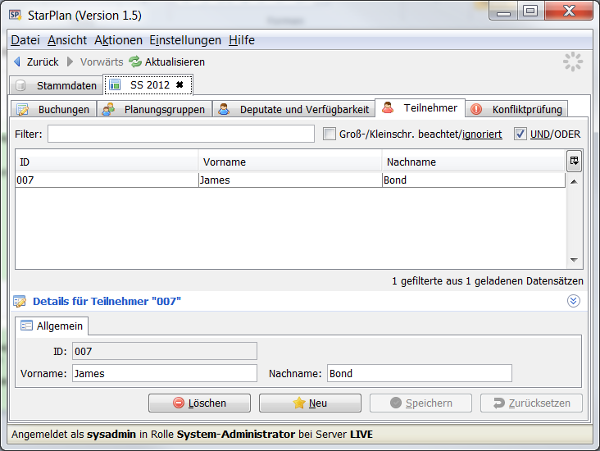Screen dimensions: 600x451
Task: Refresh data with Aktualisieren
Action: click(167, 62)
